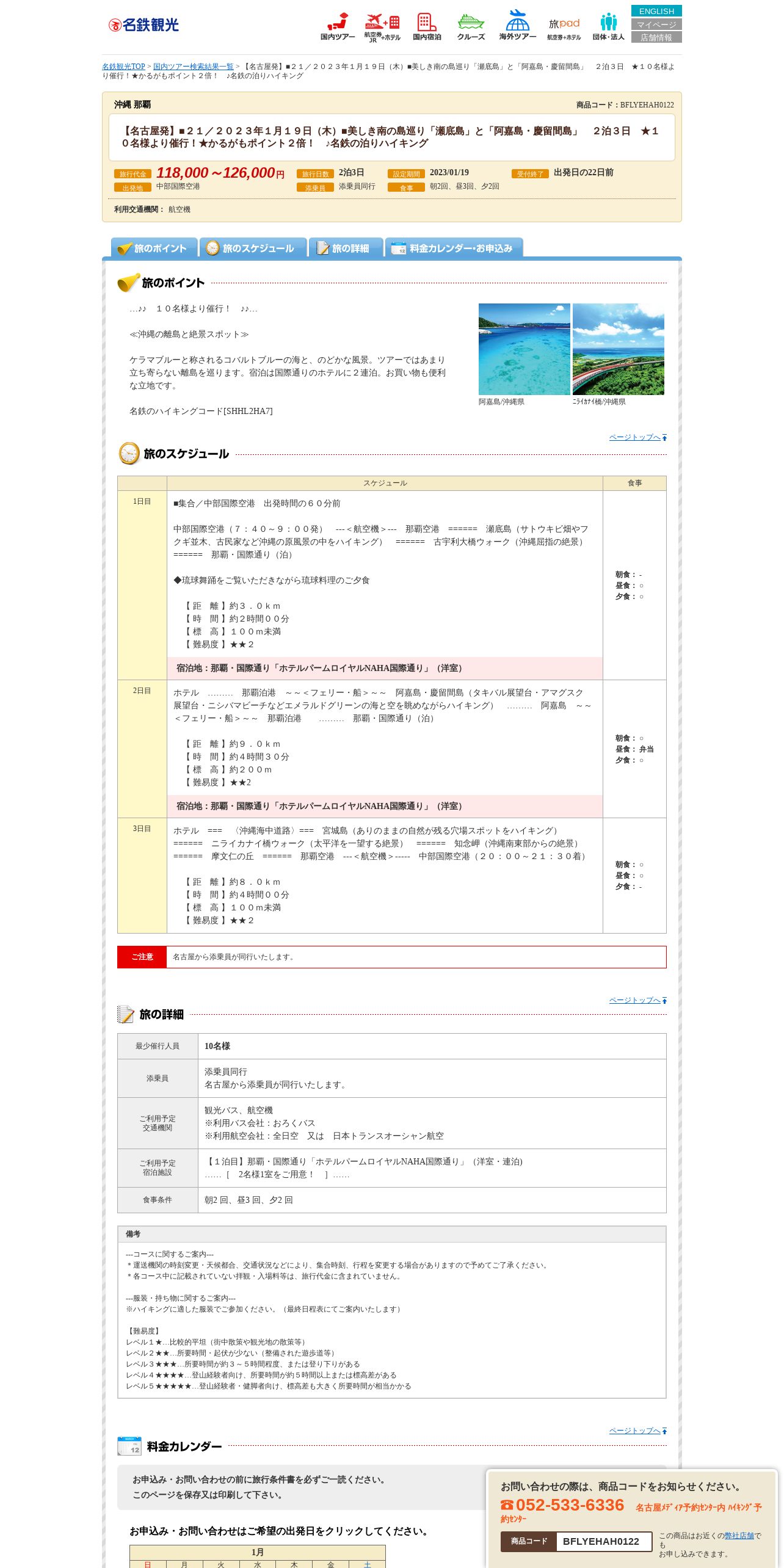Click the phone number 052-533-6336
The width and height of the screenshot is (784, 1568).
[x=570, y=1505]
